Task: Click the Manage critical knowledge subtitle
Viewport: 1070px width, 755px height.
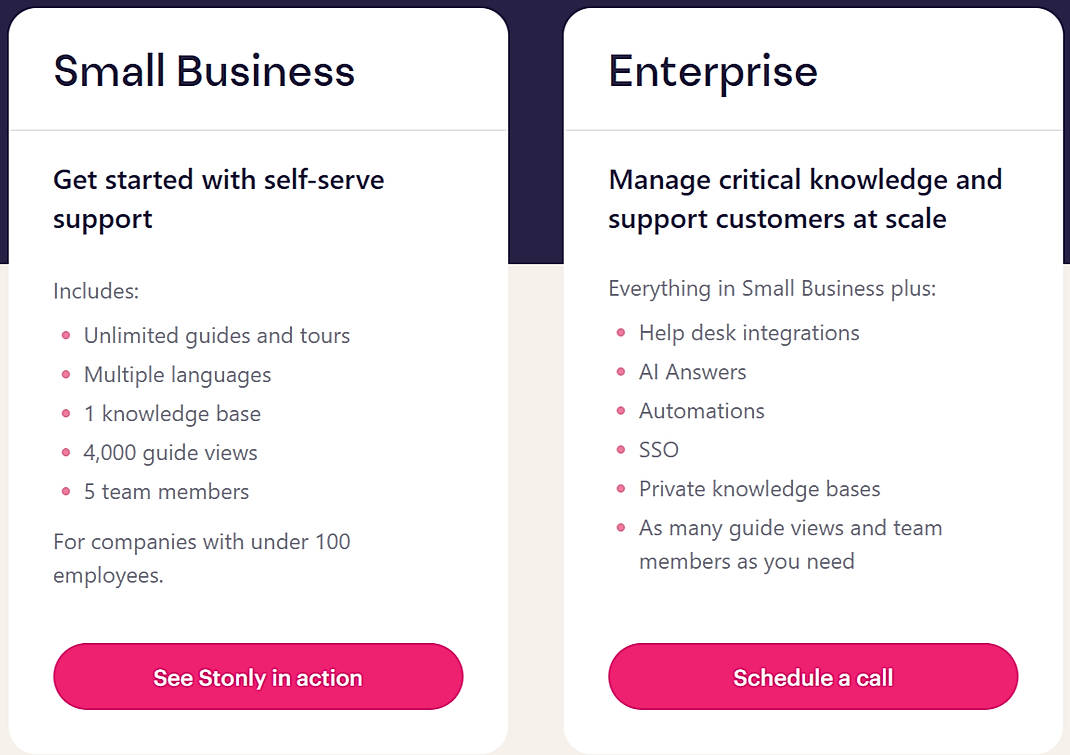Action: click(805, 199)
